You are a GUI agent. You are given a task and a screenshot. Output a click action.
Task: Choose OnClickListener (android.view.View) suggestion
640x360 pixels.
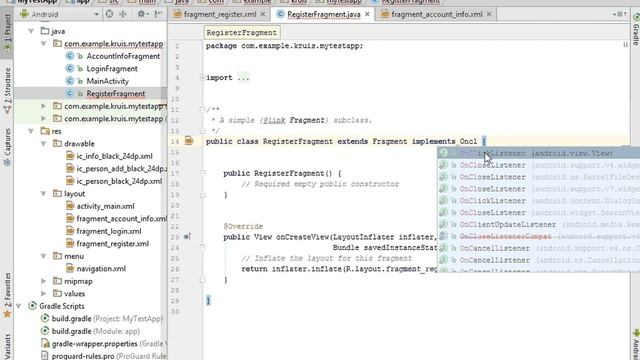[539, 153]
